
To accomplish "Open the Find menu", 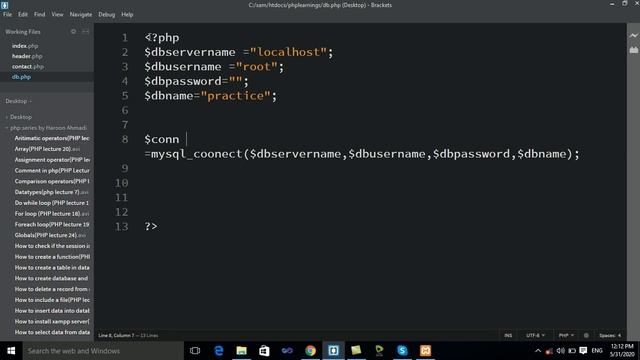I will click(x=39, y=14).
